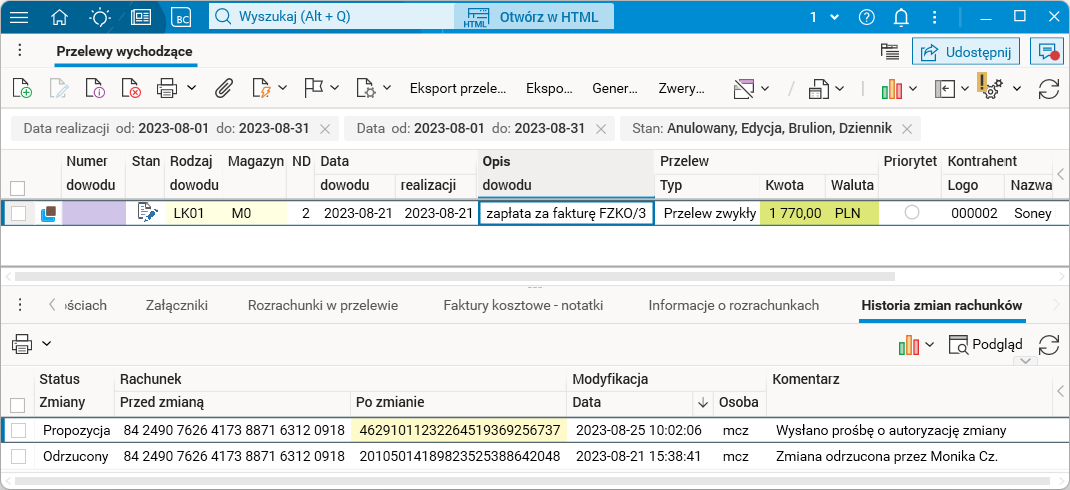
Task: Open the hamburger main menu
Action: (x=18, y=17)
